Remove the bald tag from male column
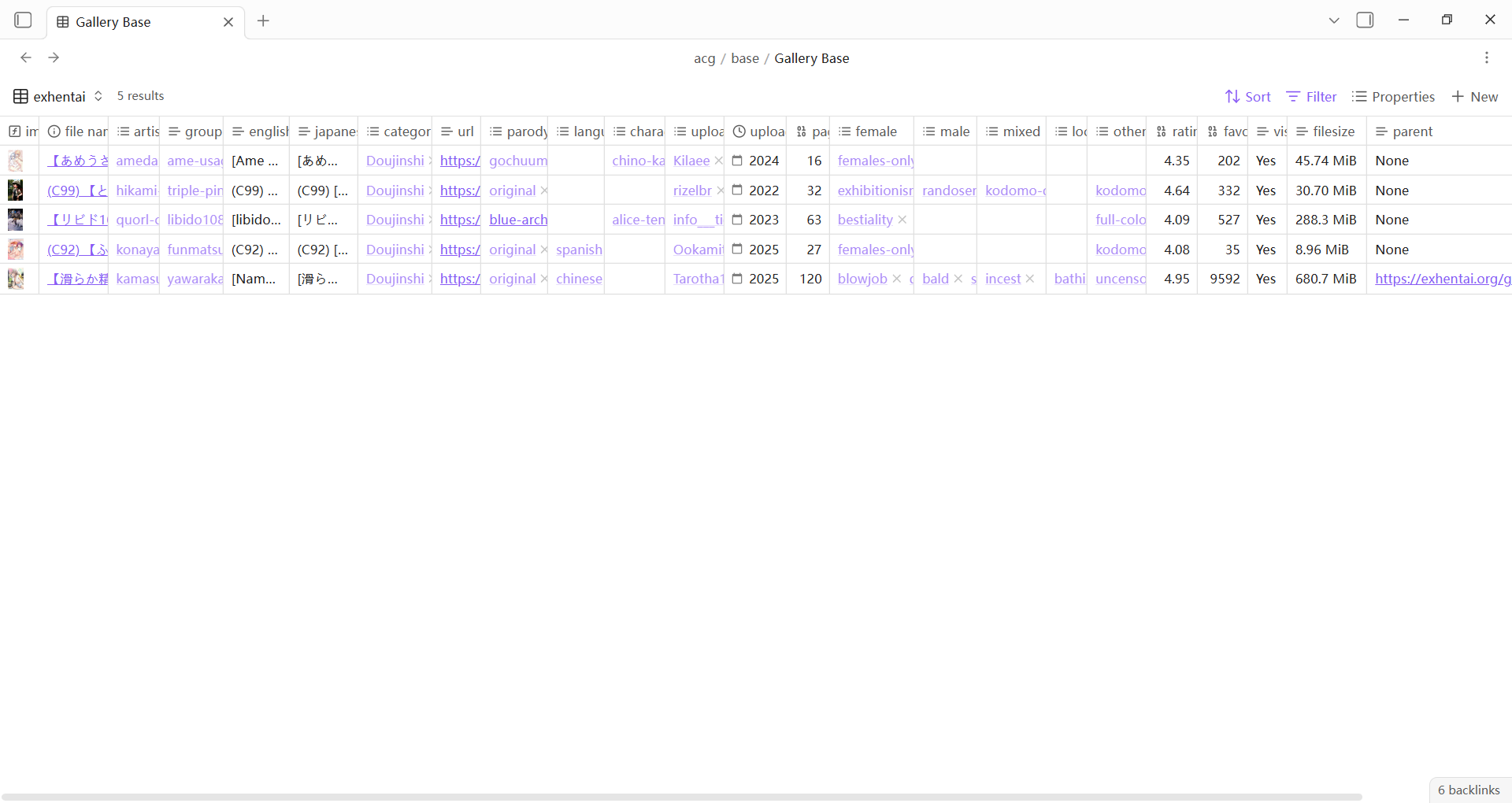The height and width of the screenshot is (803, 1512). (958, 279)
